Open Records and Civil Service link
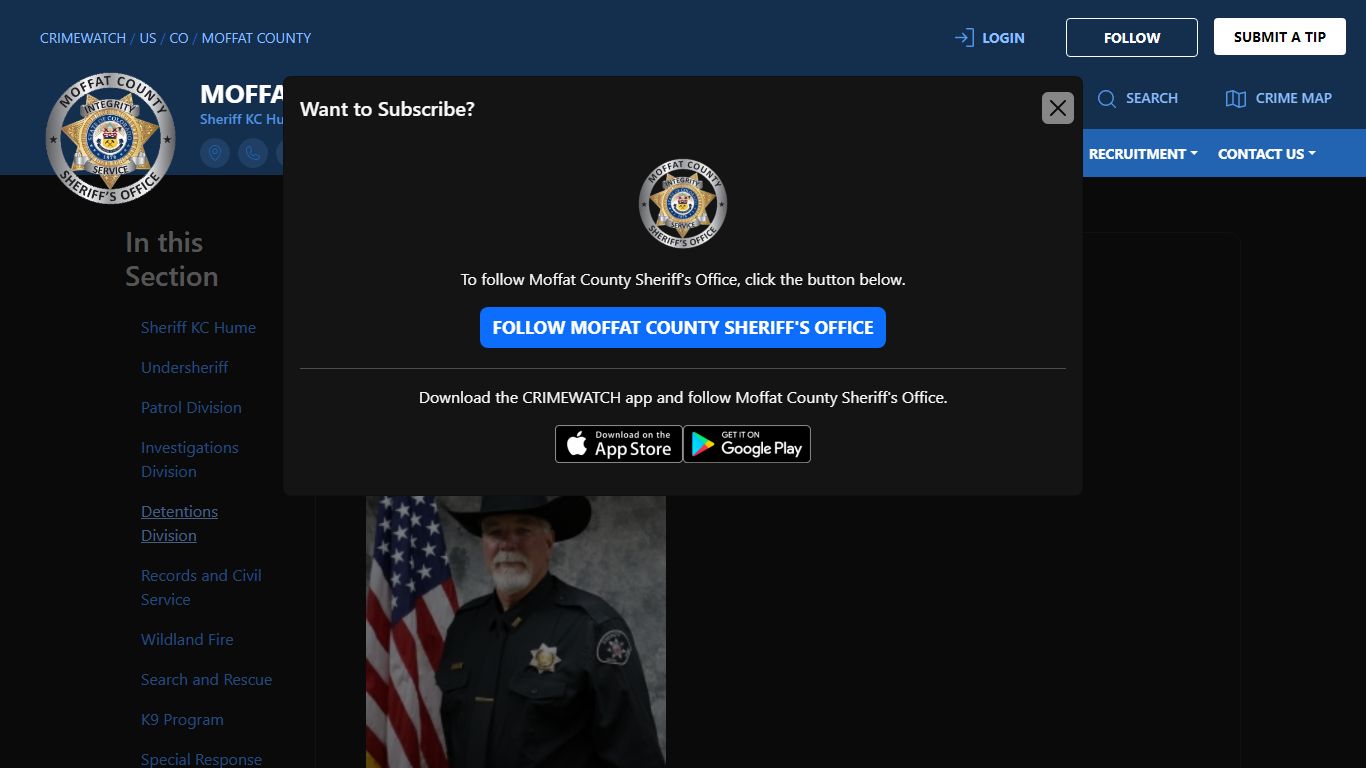This screenshot has width=1366, height=768. point(201,588)
